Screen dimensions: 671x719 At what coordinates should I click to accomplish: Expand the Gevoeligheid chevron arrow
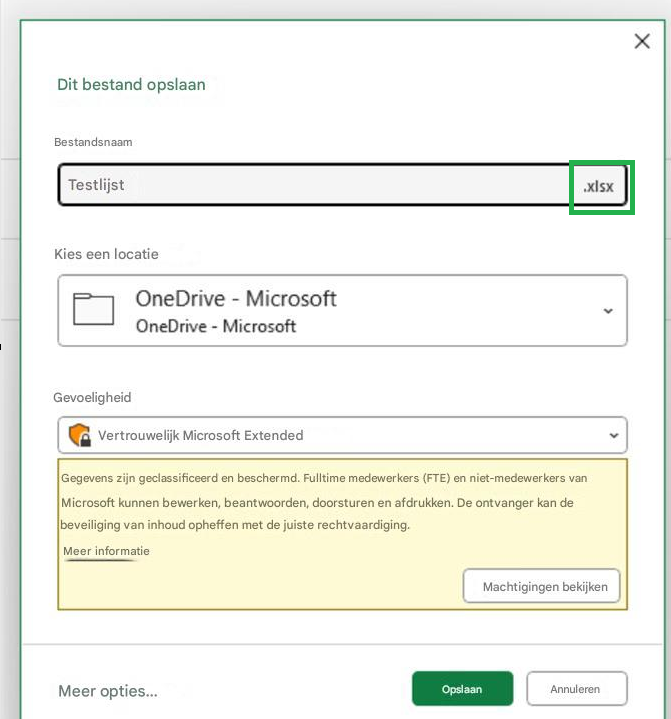click(614, 435)
